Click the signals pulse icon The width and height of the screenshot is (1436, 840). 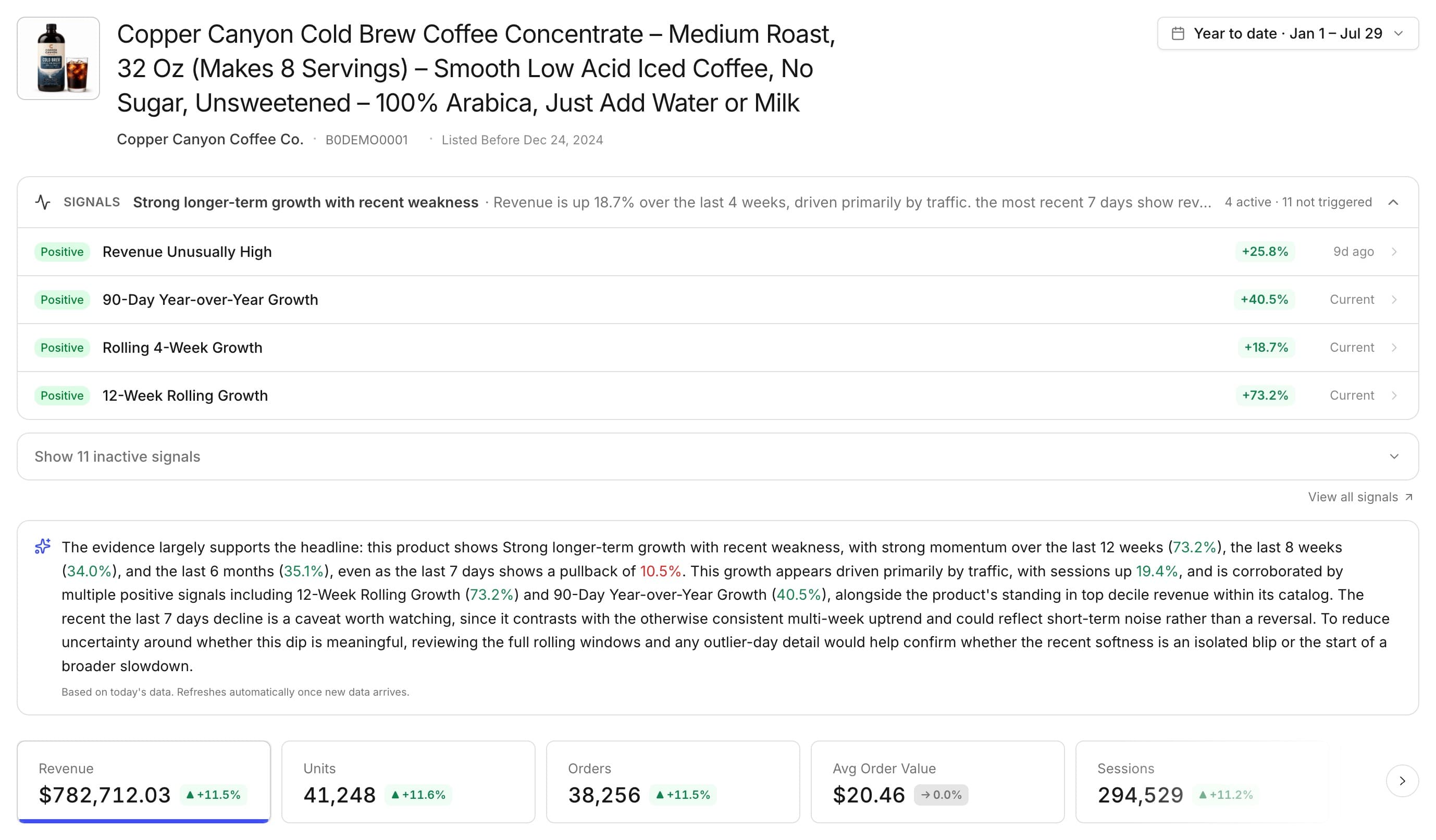[x=43, y=202]
